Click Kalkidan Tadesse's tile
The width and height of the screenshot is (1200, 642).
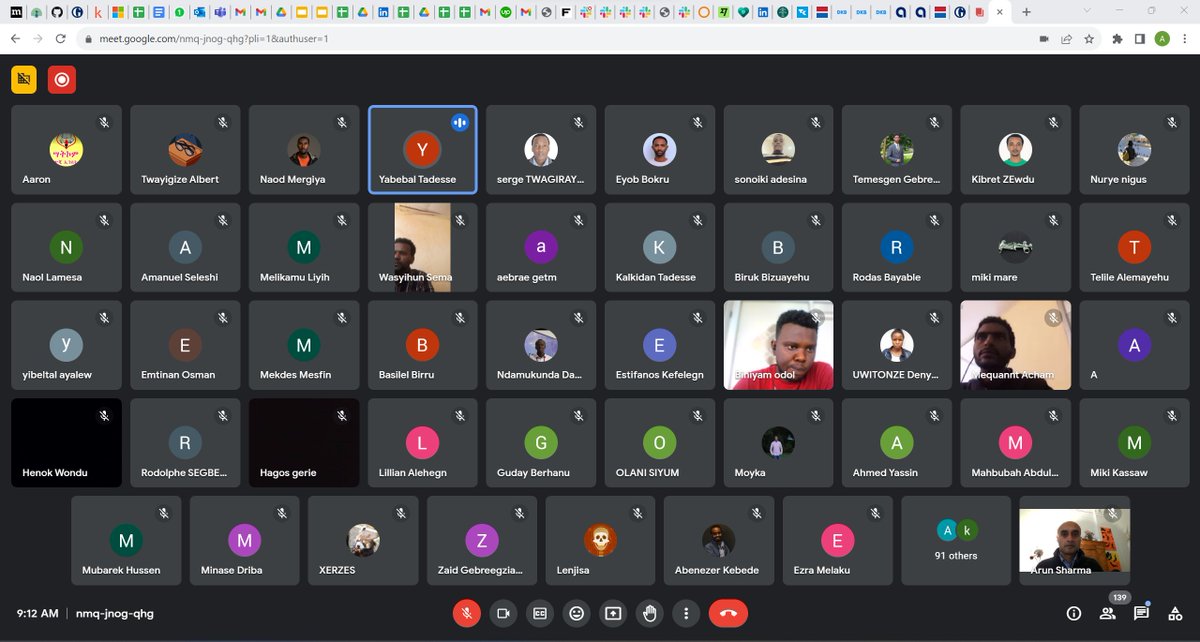tap(659, 247)
